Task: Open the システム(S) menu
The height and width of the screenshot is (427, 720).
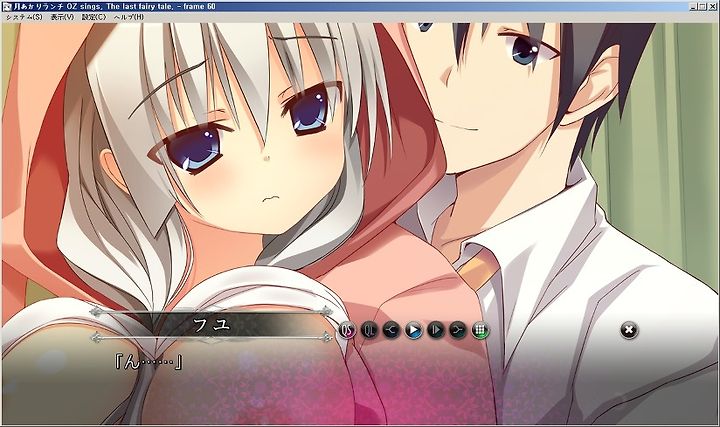Action: pyautogui.click(x=24, y=17)
